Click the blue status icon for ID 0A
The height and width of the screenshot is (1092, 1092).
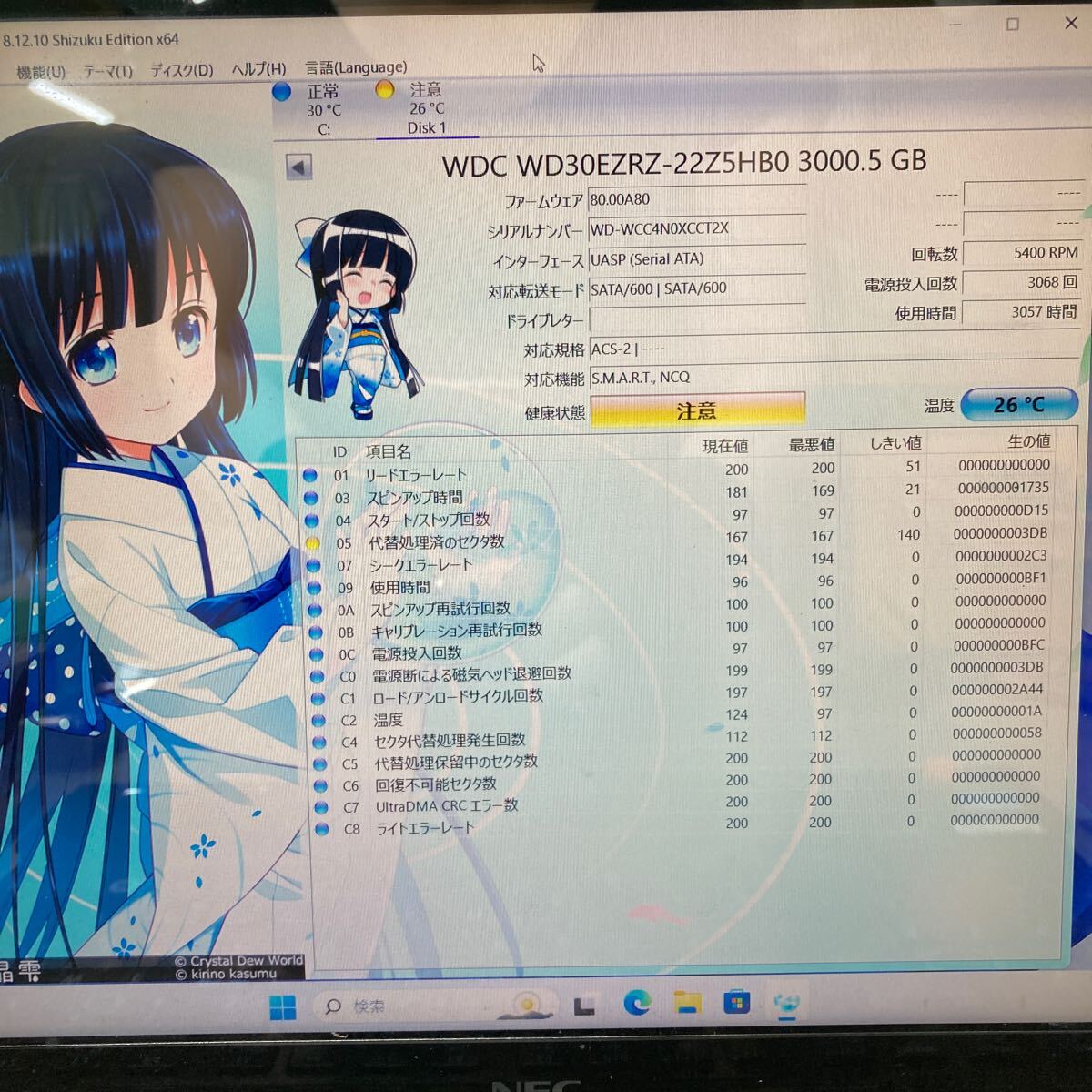[x=315, y=610]
